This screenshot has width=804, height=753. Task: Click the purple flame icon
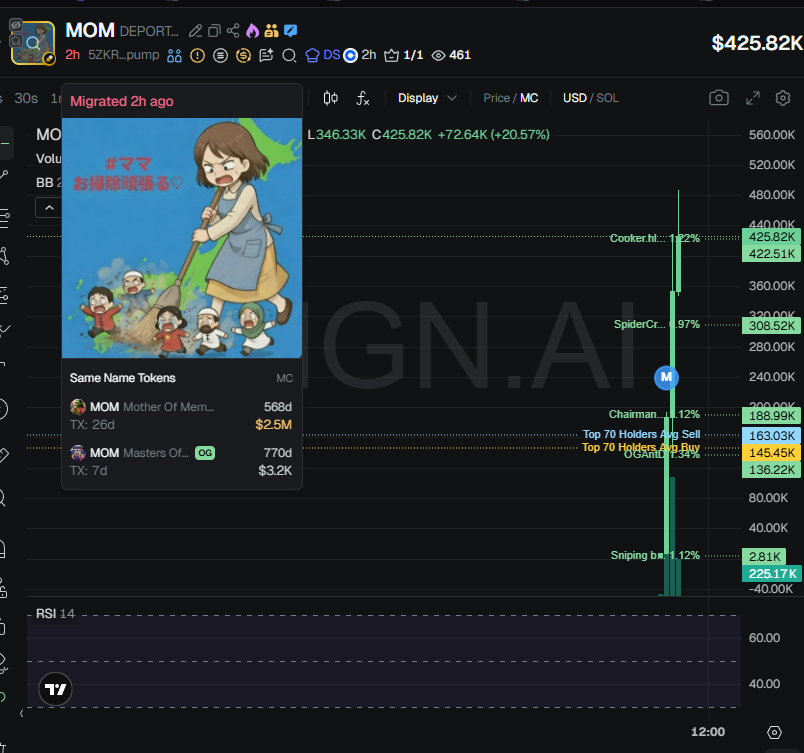click(252, 31)
